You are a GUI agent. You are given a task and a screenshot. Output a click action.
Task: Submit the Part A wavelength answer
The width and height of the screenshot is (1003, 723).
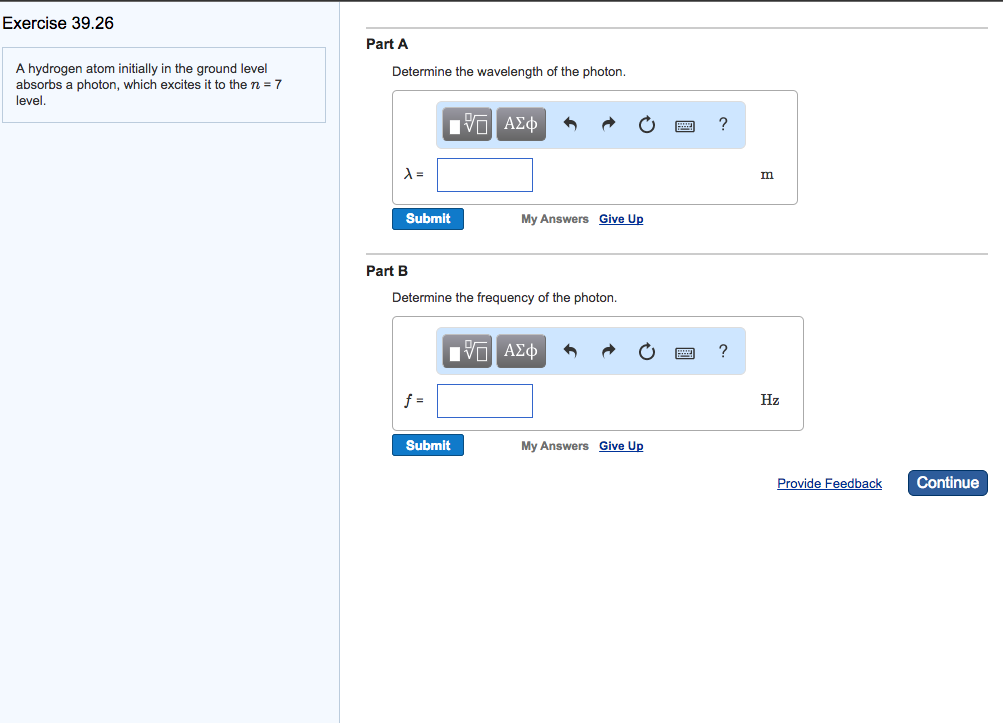point(428,219)
